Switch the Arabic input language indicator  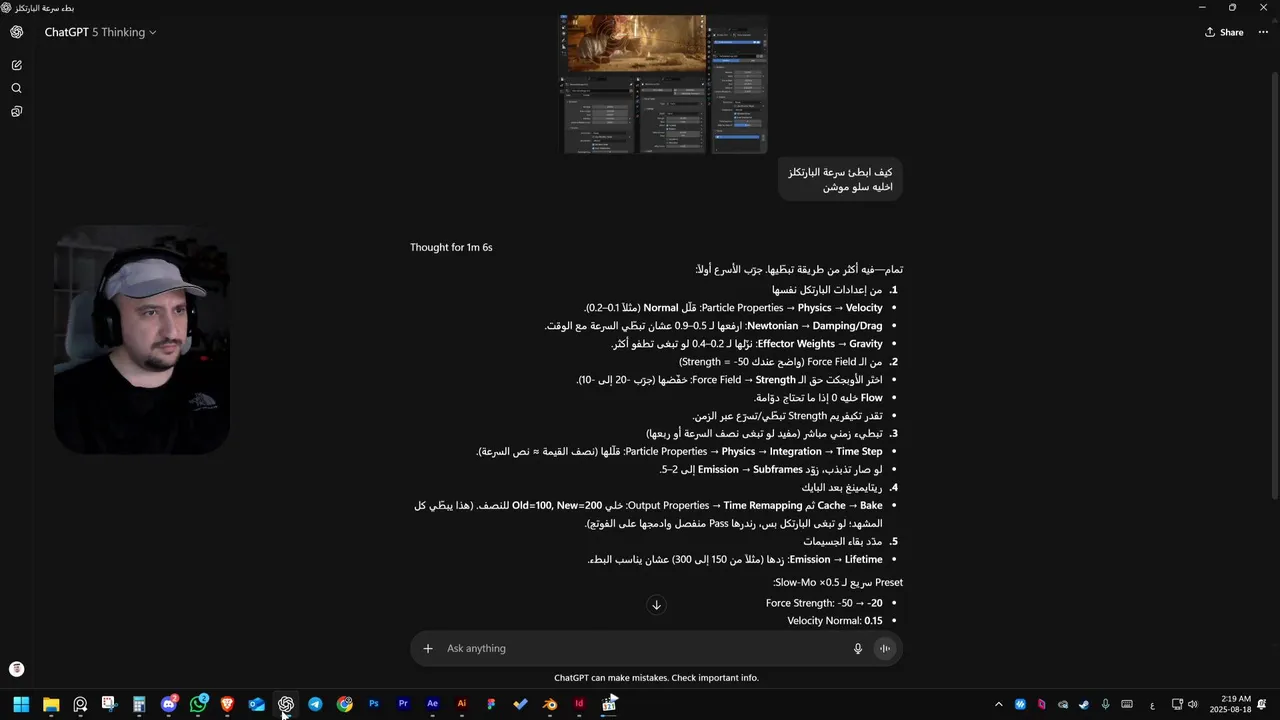pos(1152,704)
